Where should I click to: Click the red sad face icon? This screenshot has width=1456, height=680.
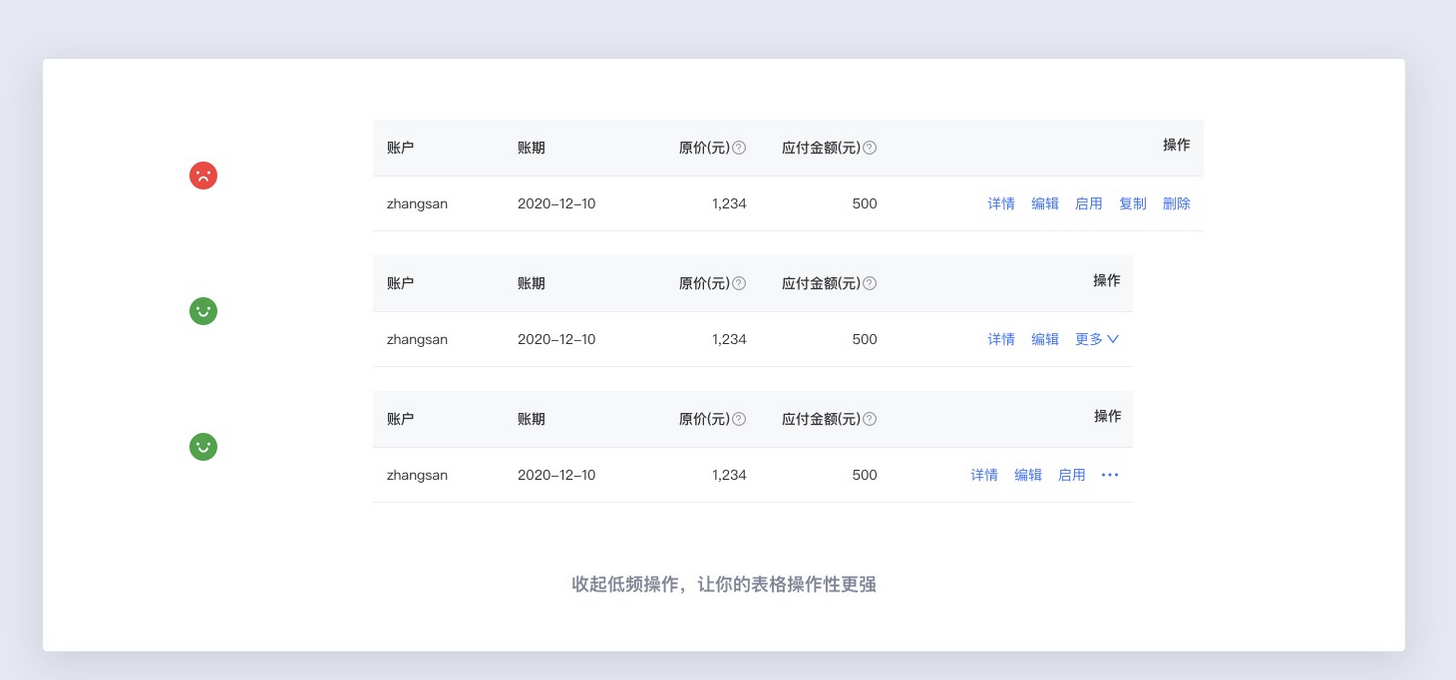coord(203,176)
